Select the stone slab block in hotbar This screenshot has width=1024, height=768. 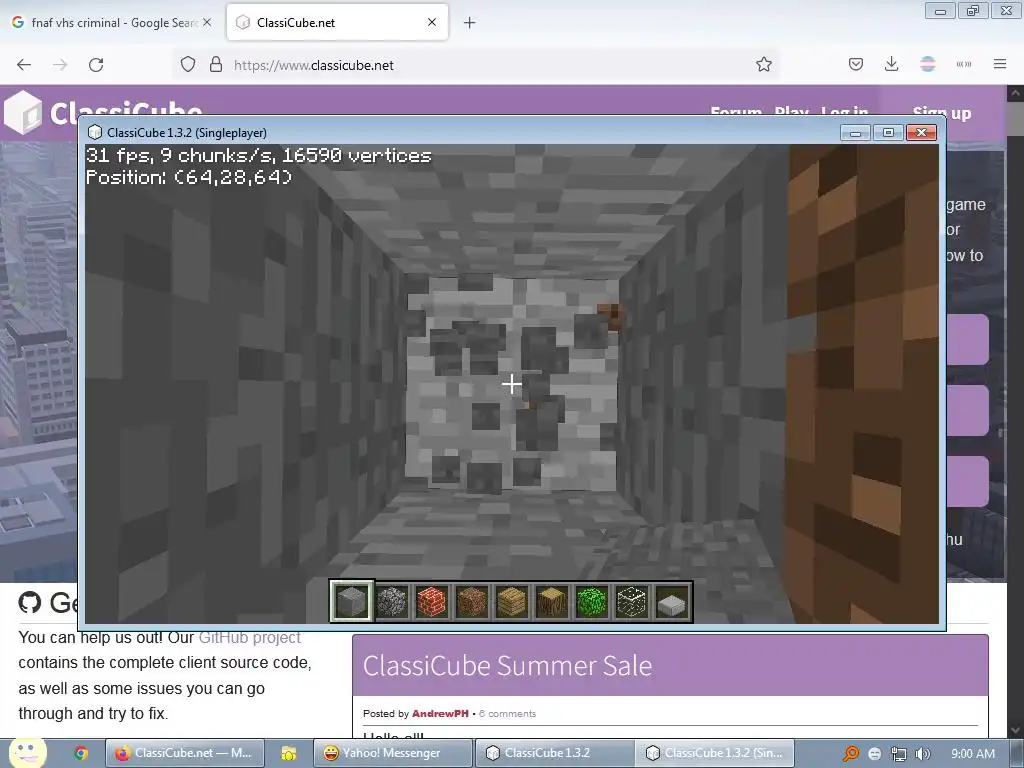pos(672,602)
